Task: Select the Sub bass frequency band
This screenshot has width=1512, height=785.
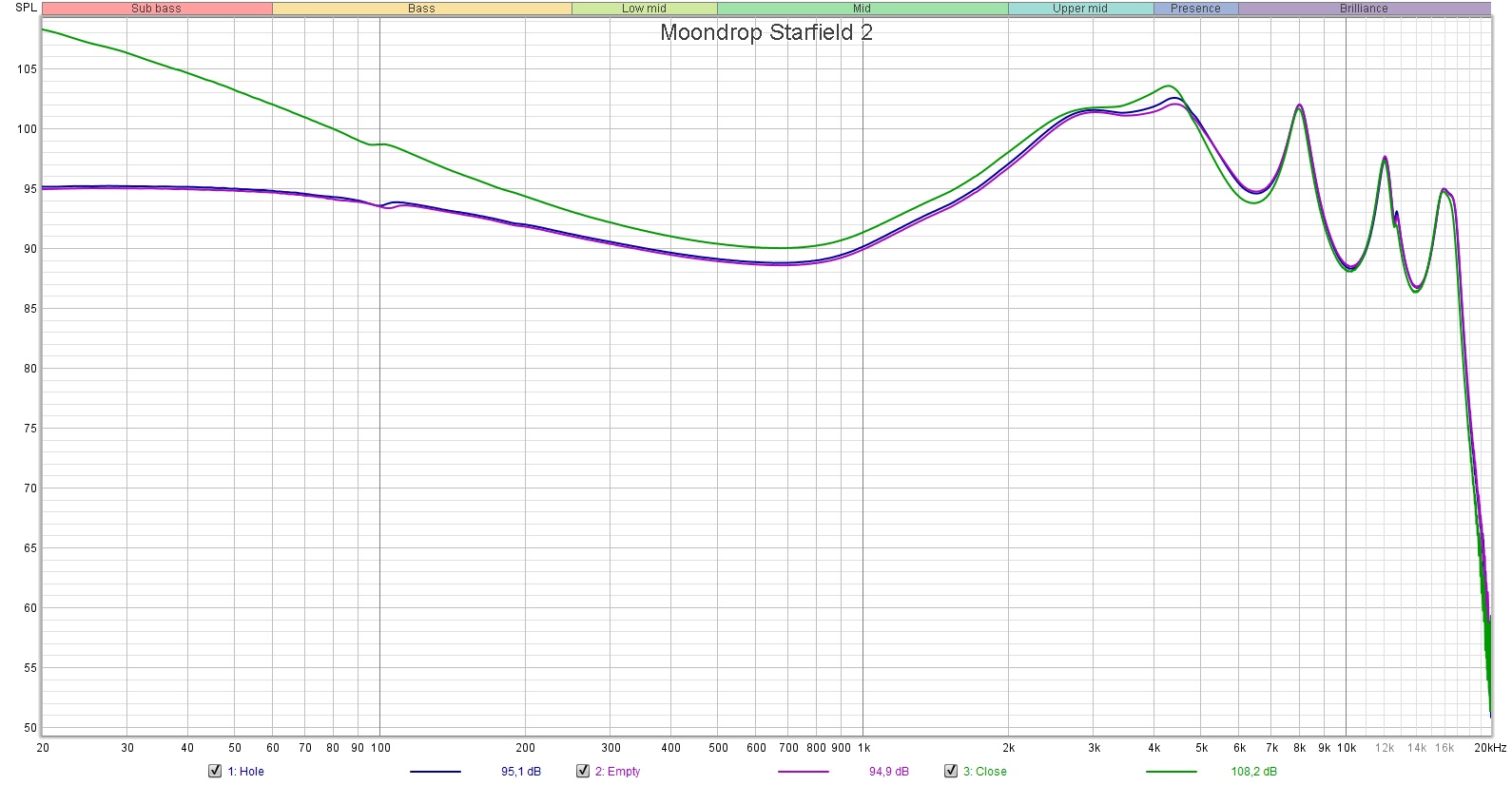Action: 157,9
